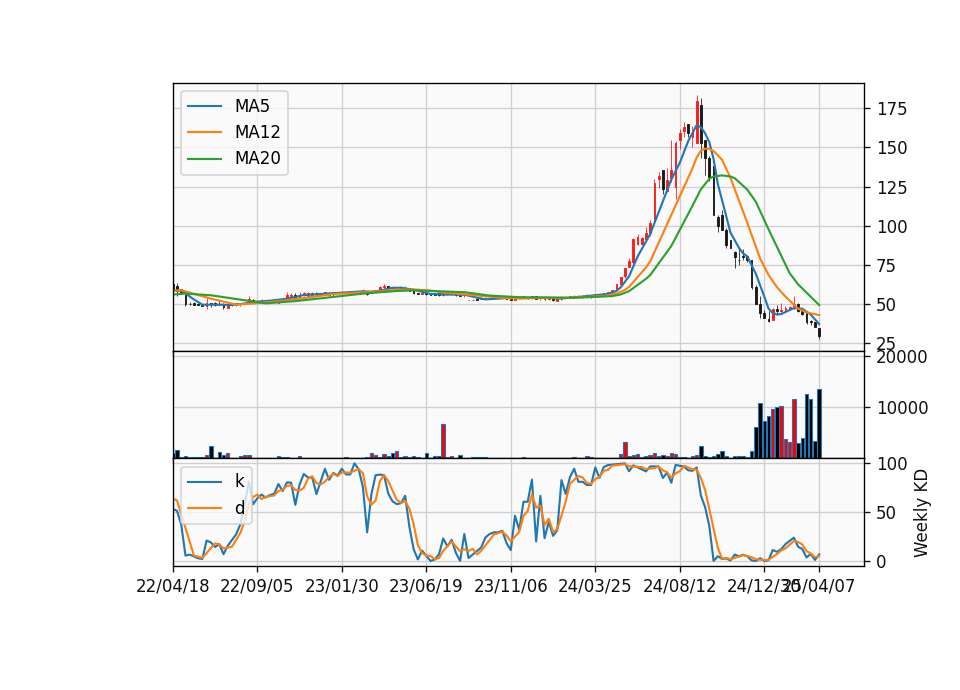Viewport: 960px width, 690px height.
Task: Click the d legend label
Action: 239,508
